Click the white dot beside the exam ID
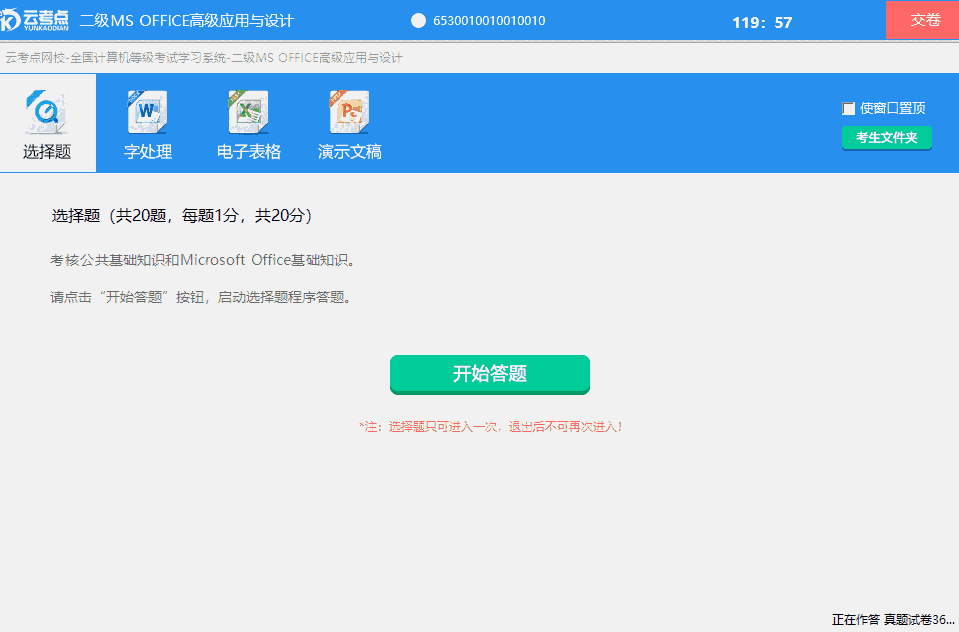The width and height of the screenshot is (959, 632). [417, 18]
